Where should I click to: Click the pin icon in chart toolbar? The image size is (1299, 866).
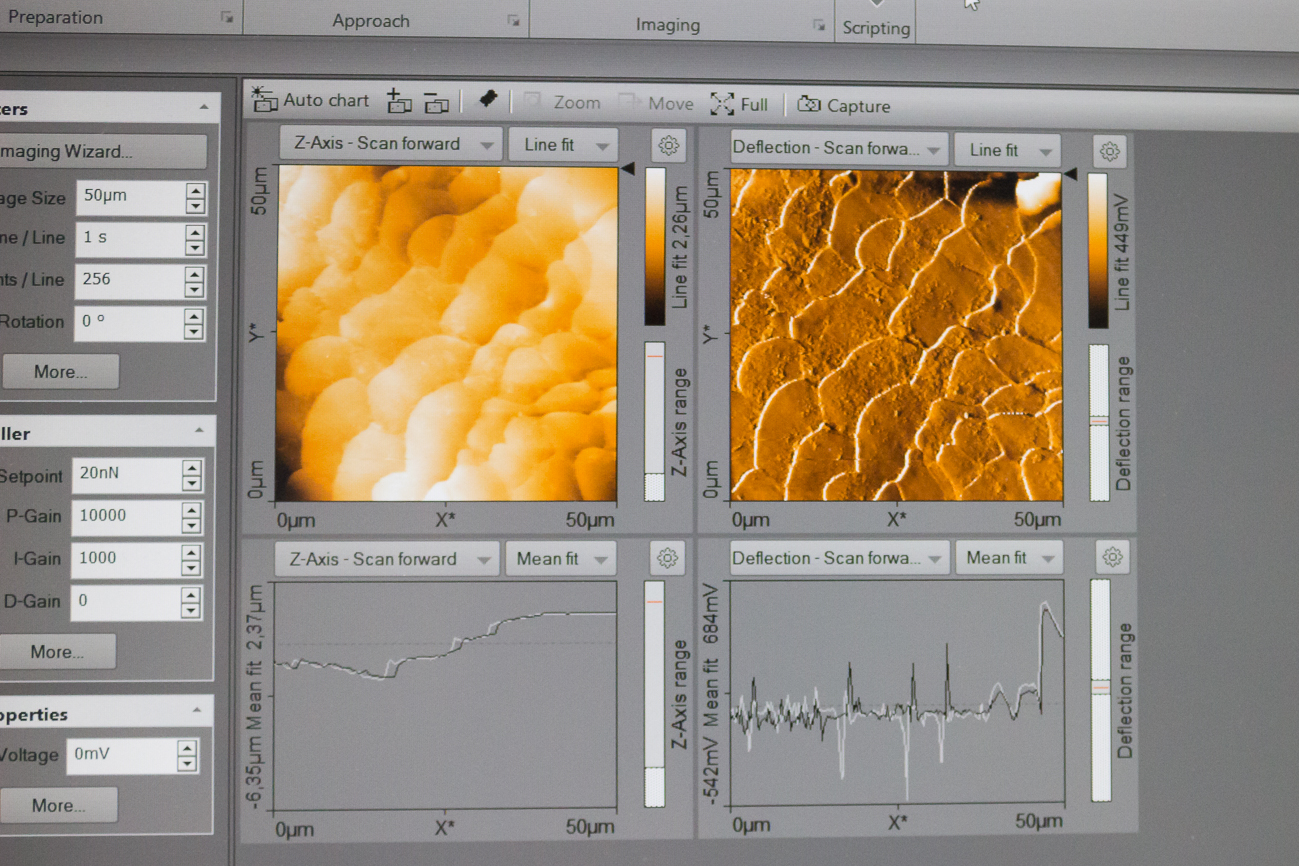[x=487, y=99]
